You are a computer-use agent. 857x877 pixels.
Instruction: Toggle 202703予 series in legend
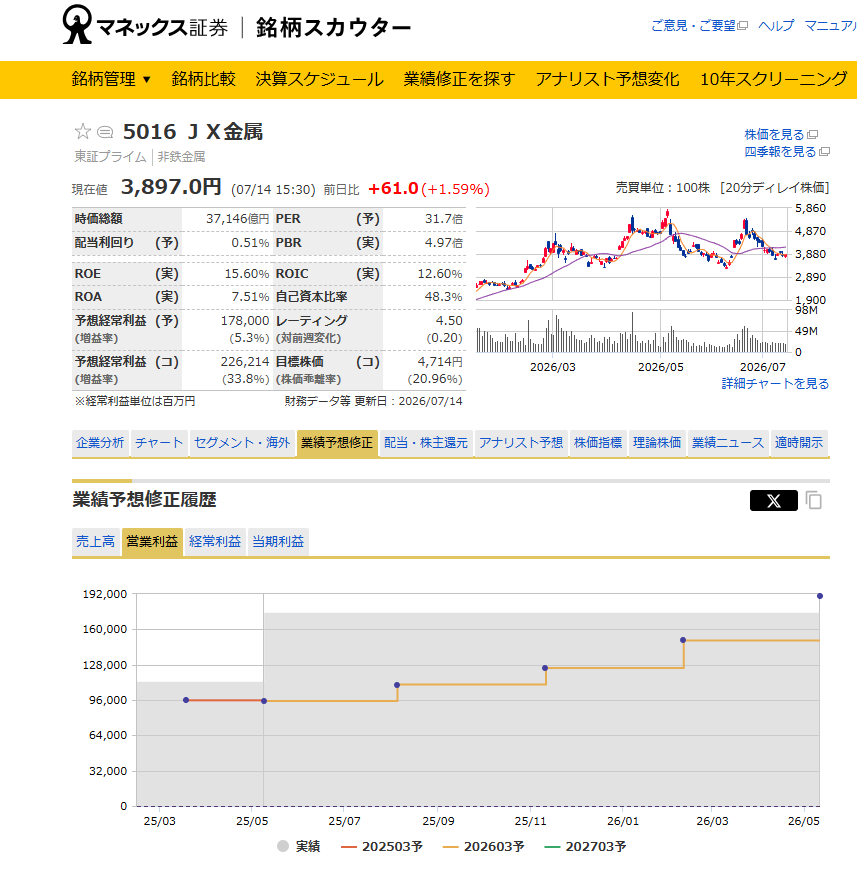coord(586,846)
